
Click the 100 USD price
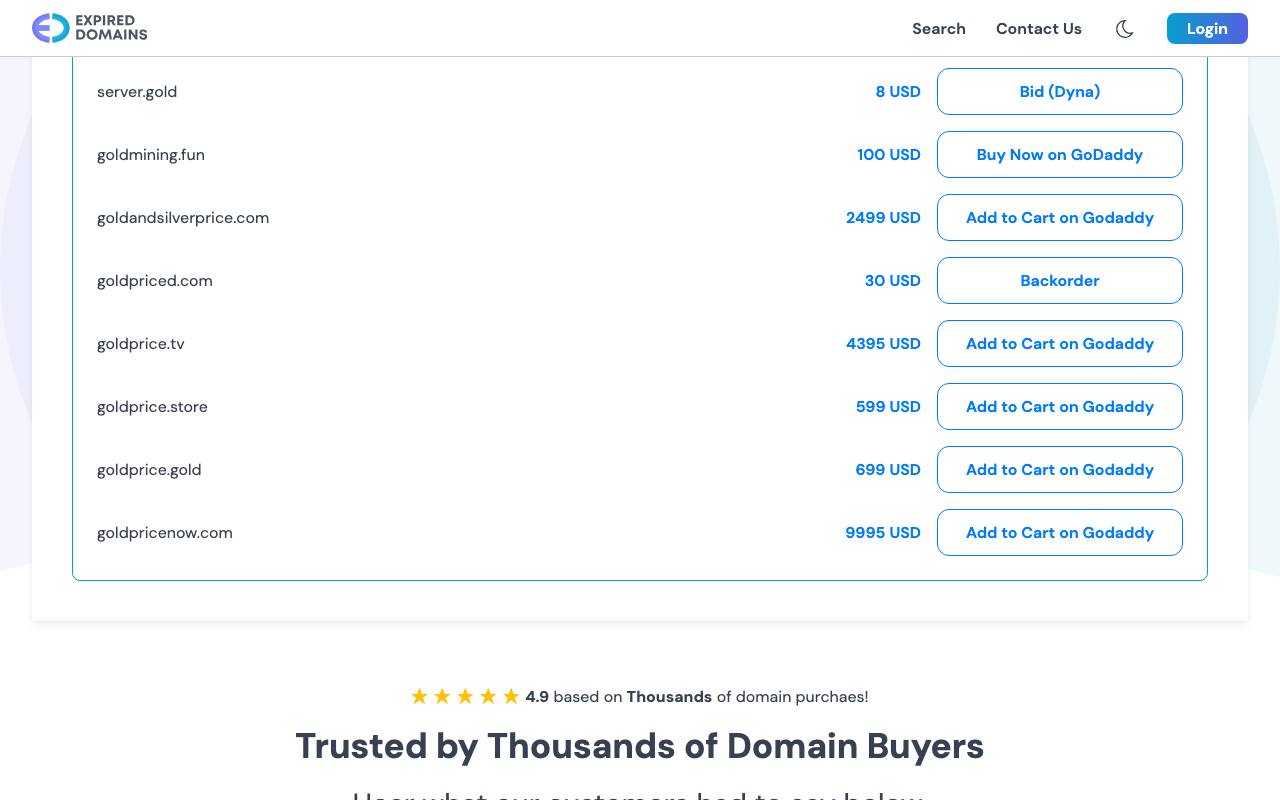click(x=889, y=155)
